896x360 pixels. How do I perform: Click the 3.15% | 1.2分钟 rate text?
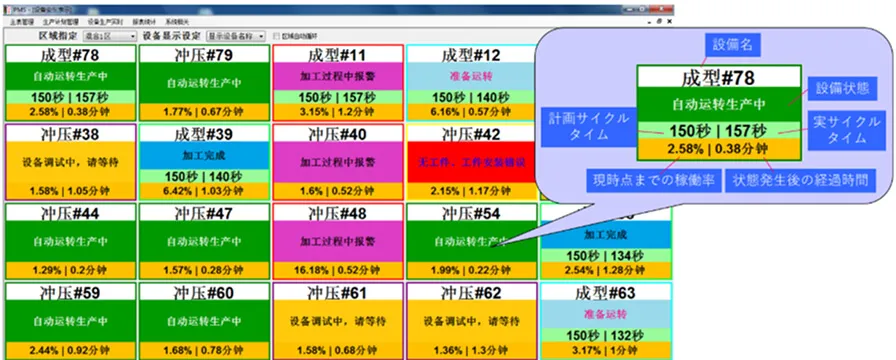click(338, 111)
